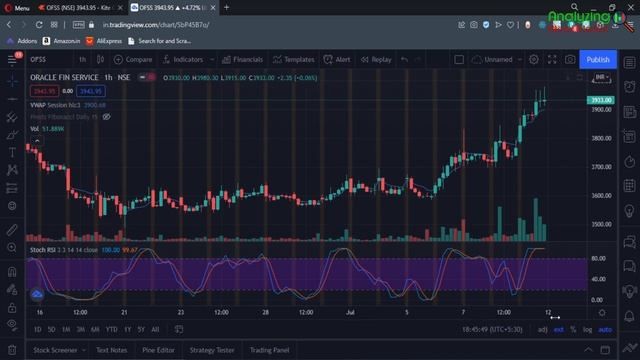Activate the zoom in tool
Viewport: 640px width, 360px height.
[12, 247]
